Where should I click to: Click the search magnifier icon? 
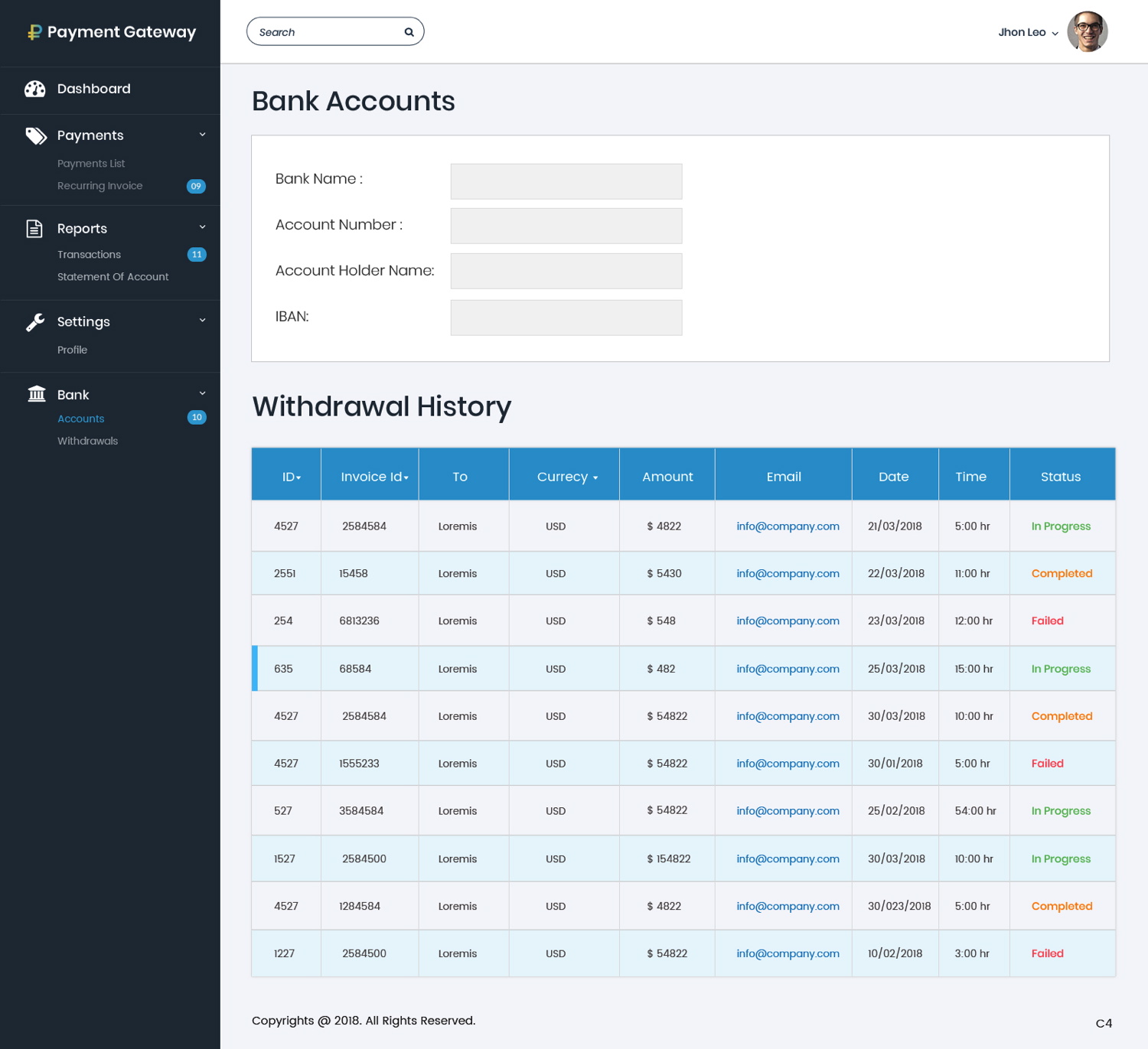click(409, 32)
